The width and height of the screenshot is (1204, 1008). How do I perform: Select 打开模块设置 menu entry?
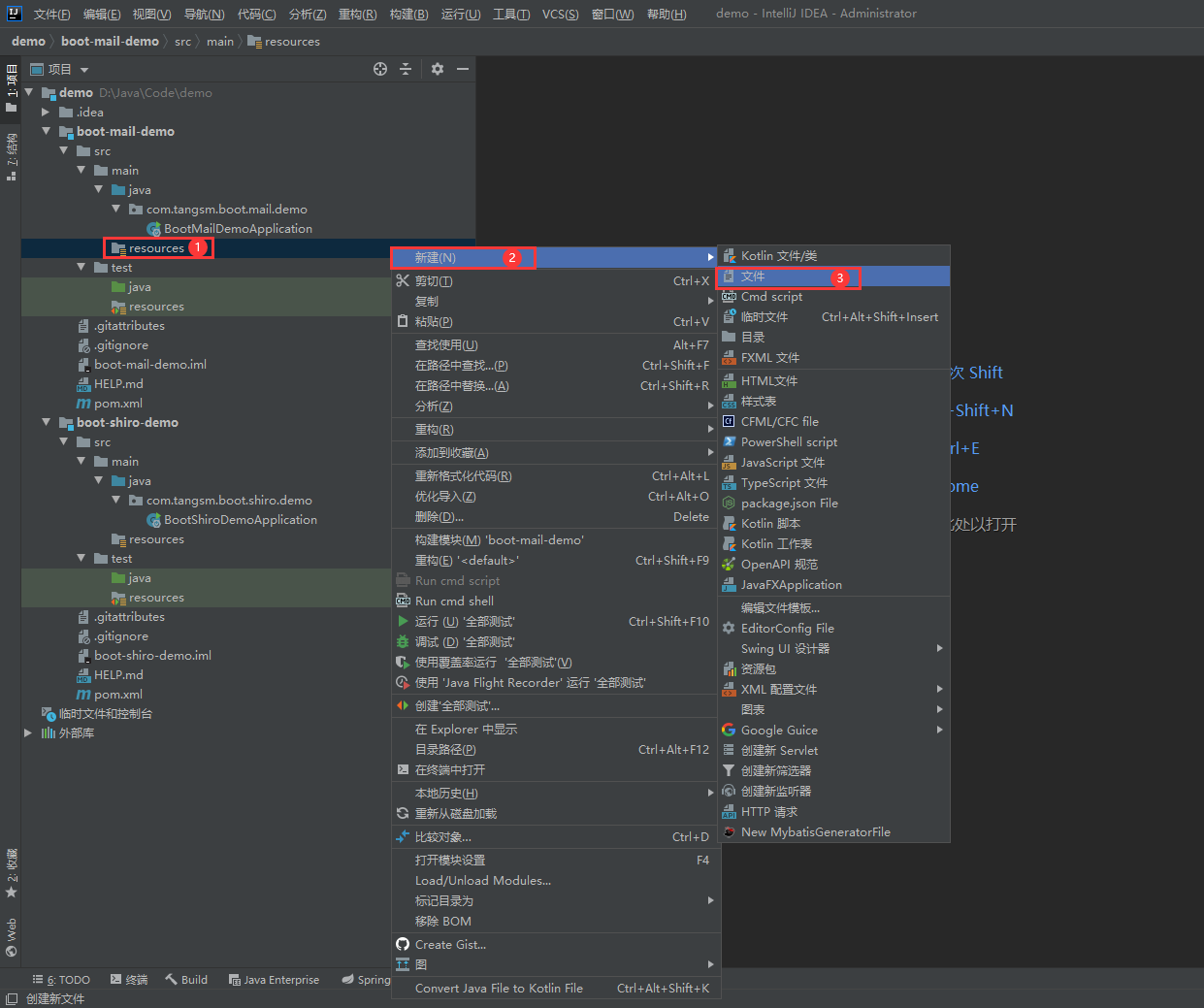[555, 860]
